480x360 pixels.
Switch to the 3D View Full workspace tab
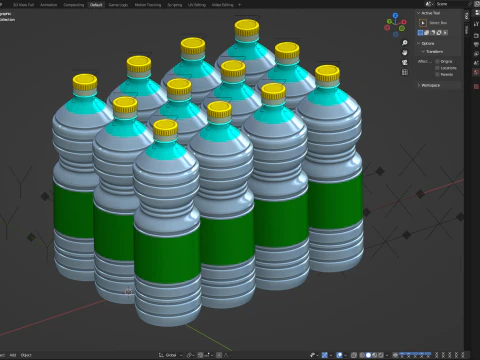click(23, 5)
